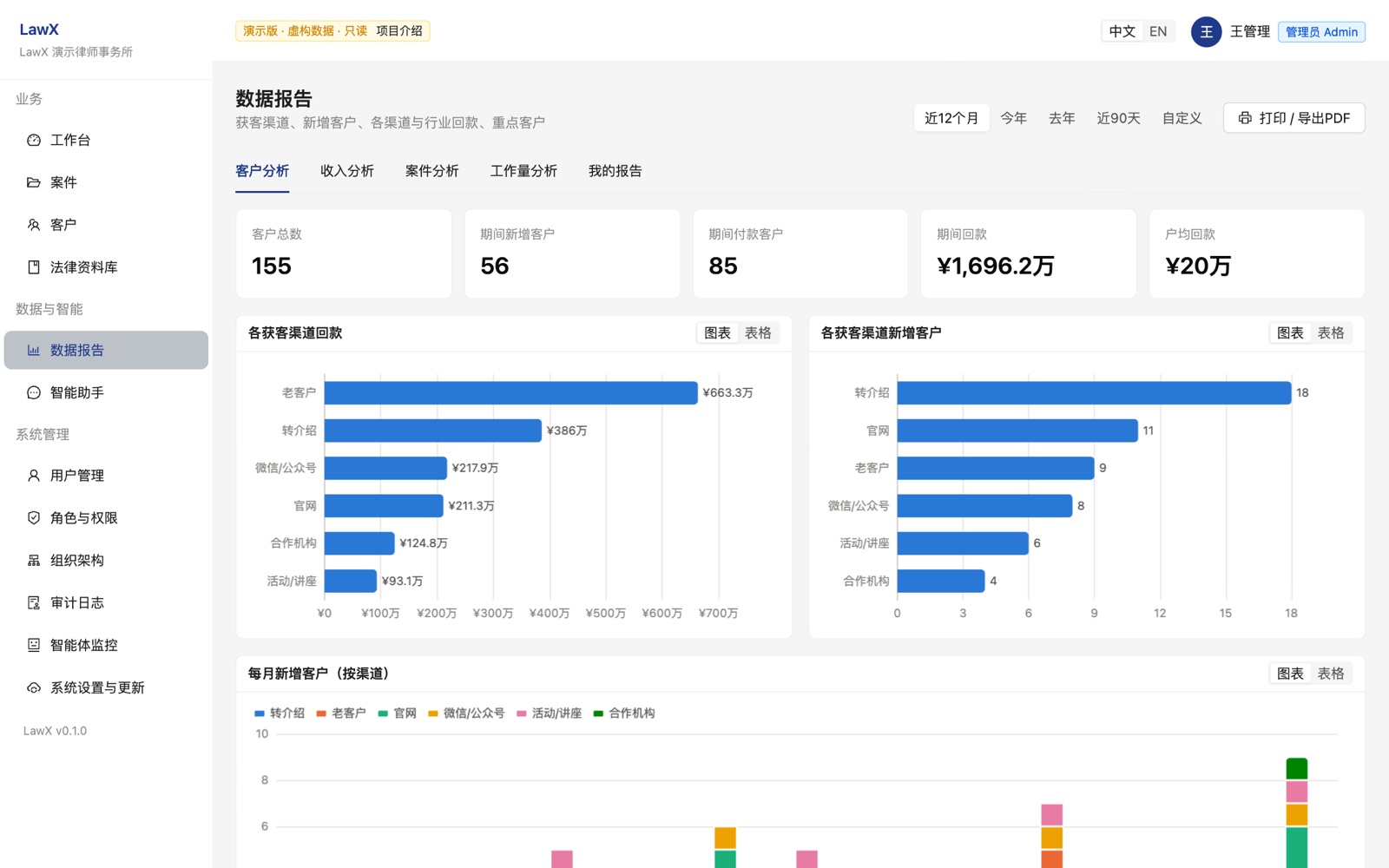Toggle 官网 legend entry
This screenshot has height=868, width=1389.
click(x=398, y=713)
